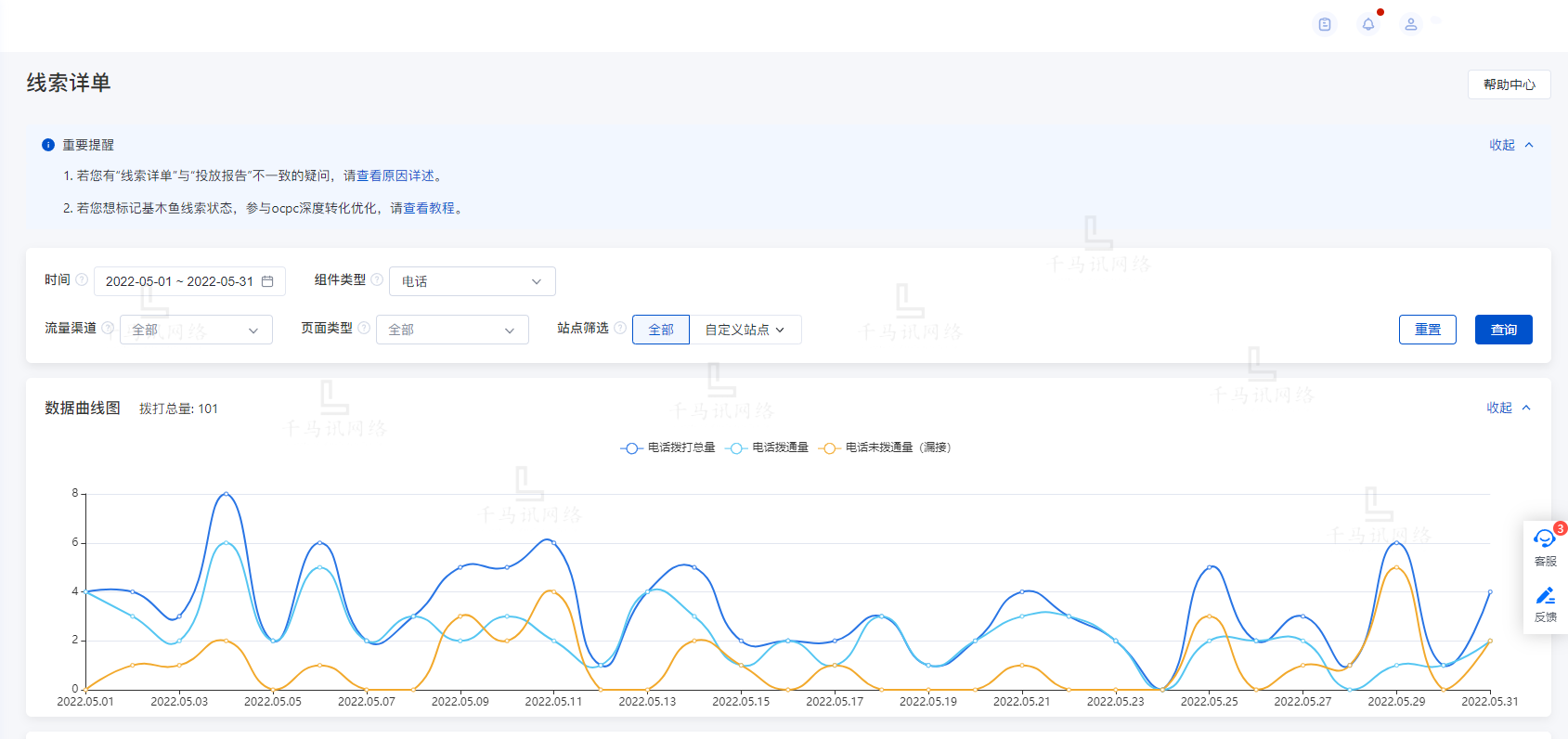This screenshot has width=1568, height=739.
Task: Click the 重置 reset button
Action: tap(1427, 330)
